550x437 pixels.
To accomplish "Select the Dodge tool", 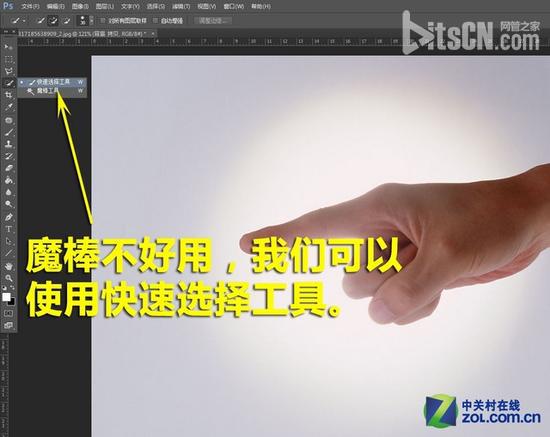I will [x=8, y=204].
